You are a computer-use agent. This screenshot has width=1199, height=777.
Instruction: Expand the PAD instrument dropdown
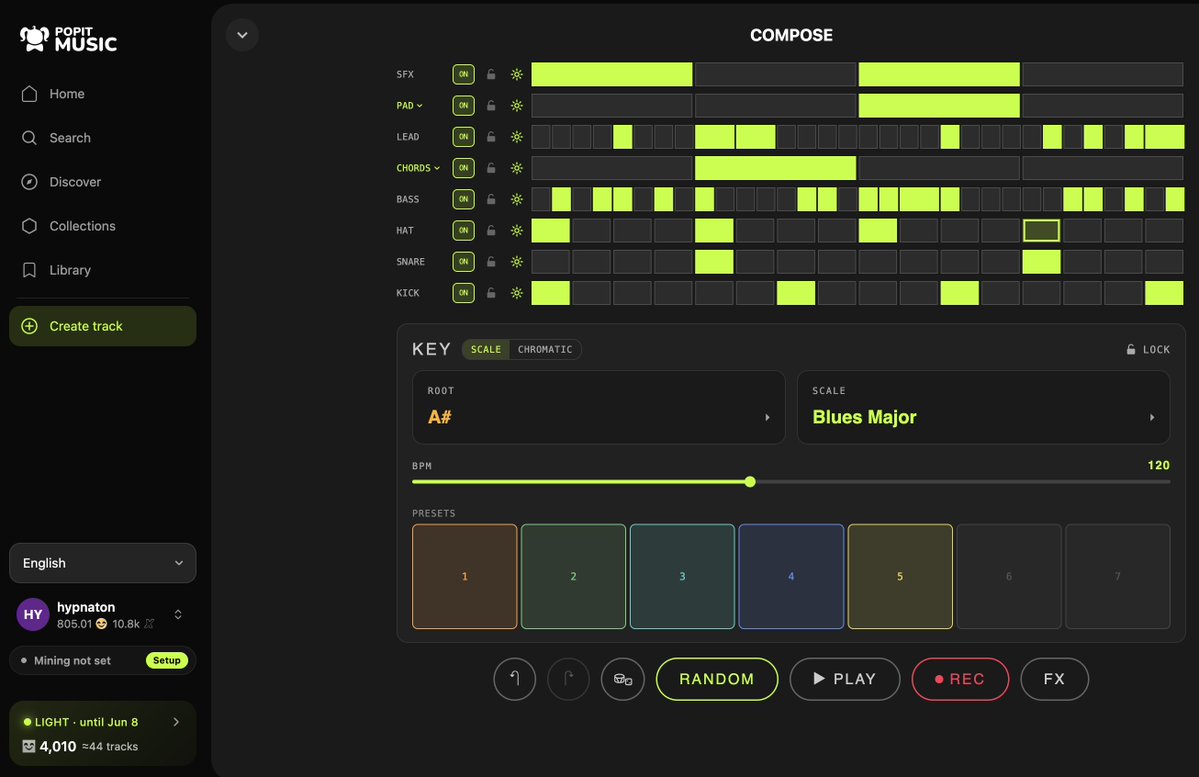(410, 106)
